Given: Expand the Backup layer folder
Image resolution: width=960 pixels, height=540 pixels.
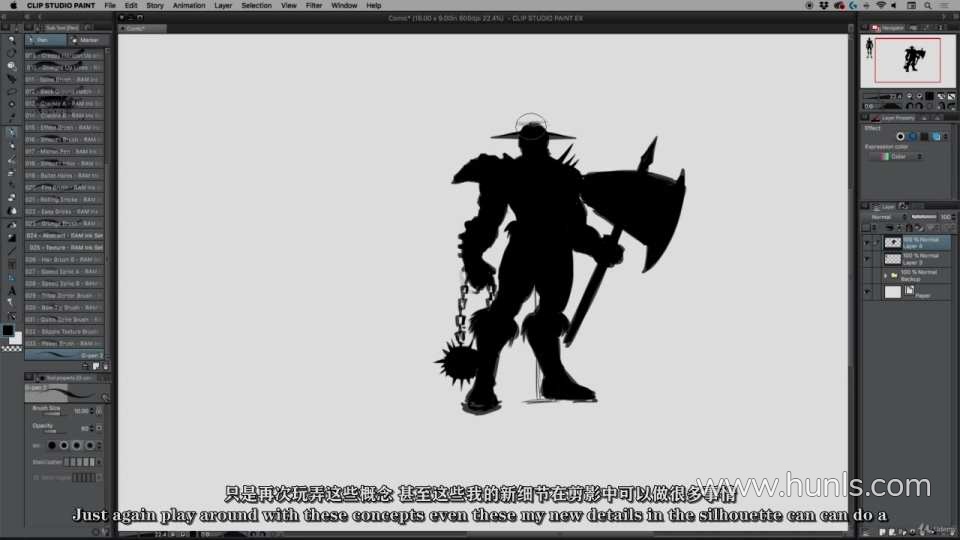Looking at the screenshot, I should (885, 276).
